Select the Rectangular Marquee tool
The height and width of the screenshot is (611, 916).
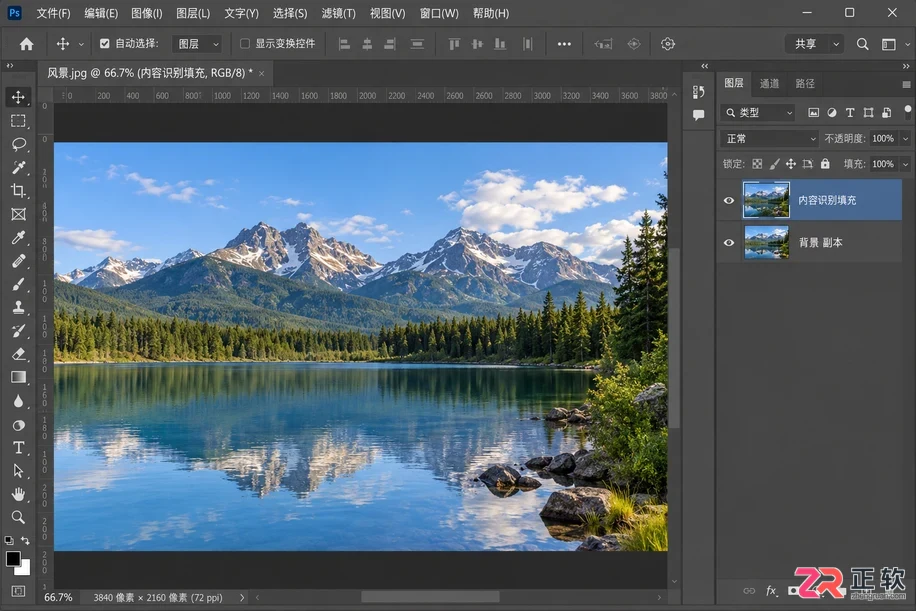(18, 121)
